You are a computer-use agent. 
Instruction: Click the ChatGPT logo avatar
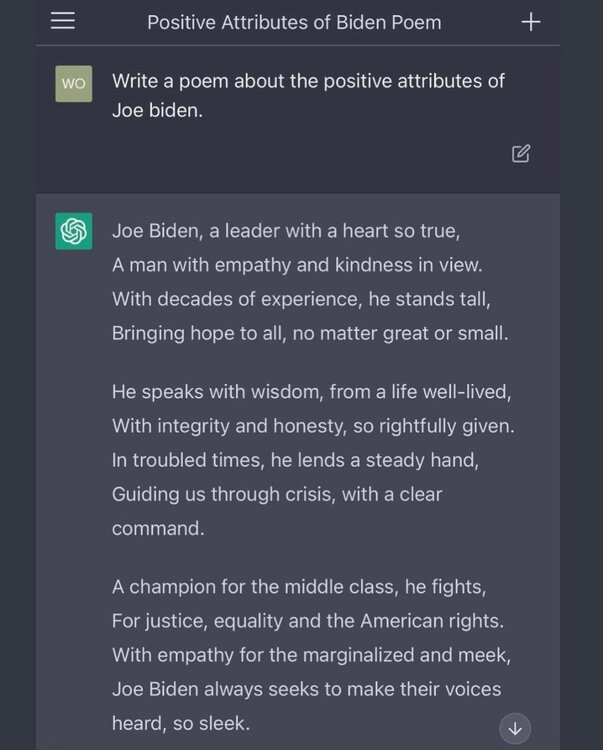[x=73, y=232]
